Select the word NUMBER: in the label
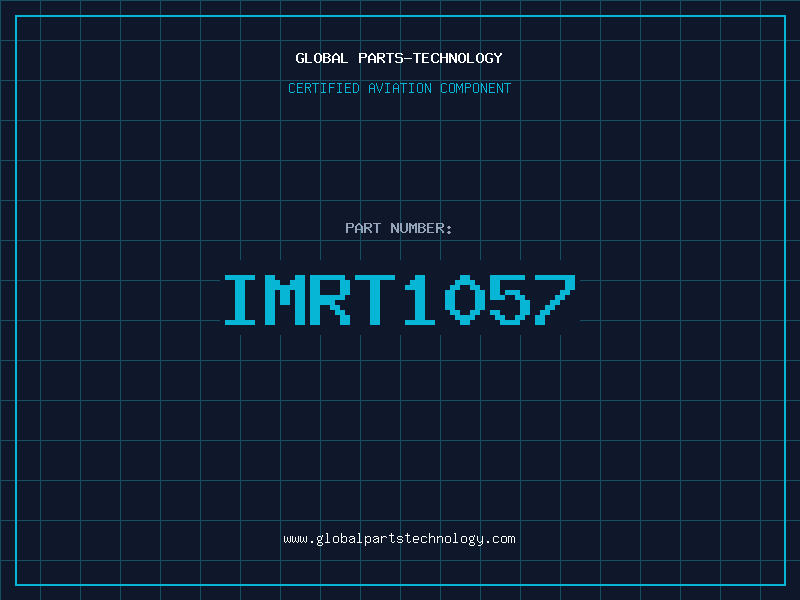Image resolution: width=800 pixels, height=600 pixels. 421,228
